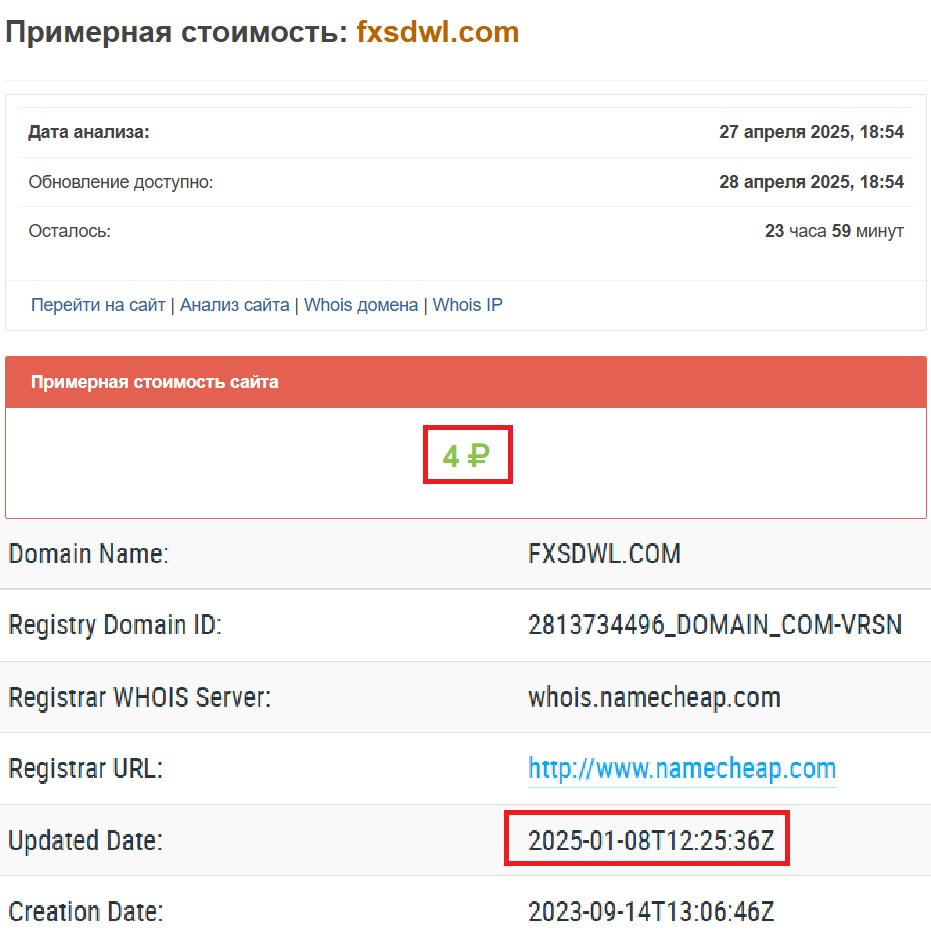Click the "Анализ сайта" link

click(235, 305)
